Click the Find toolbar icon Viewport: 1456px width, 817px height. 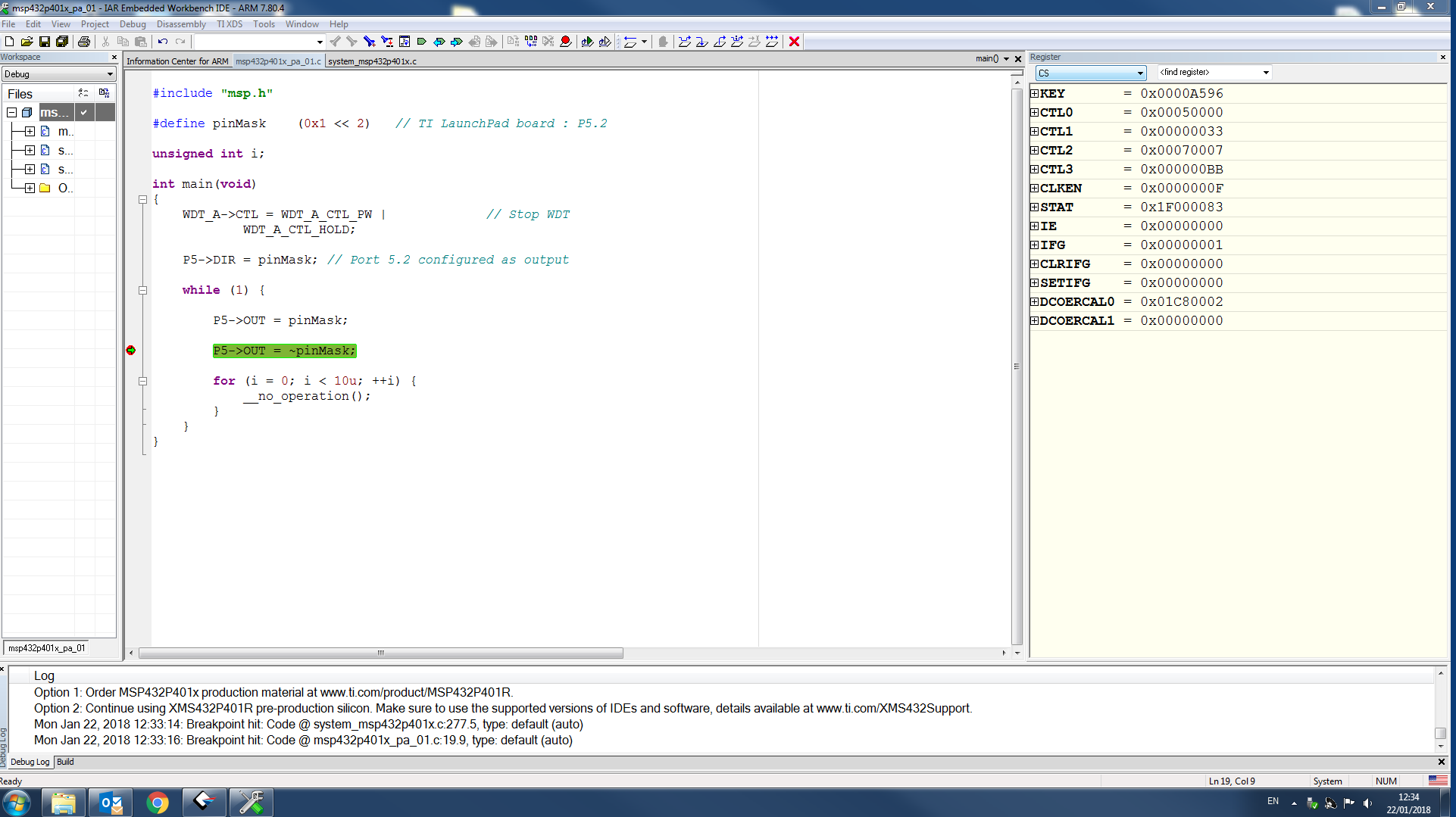click(369, 42)
